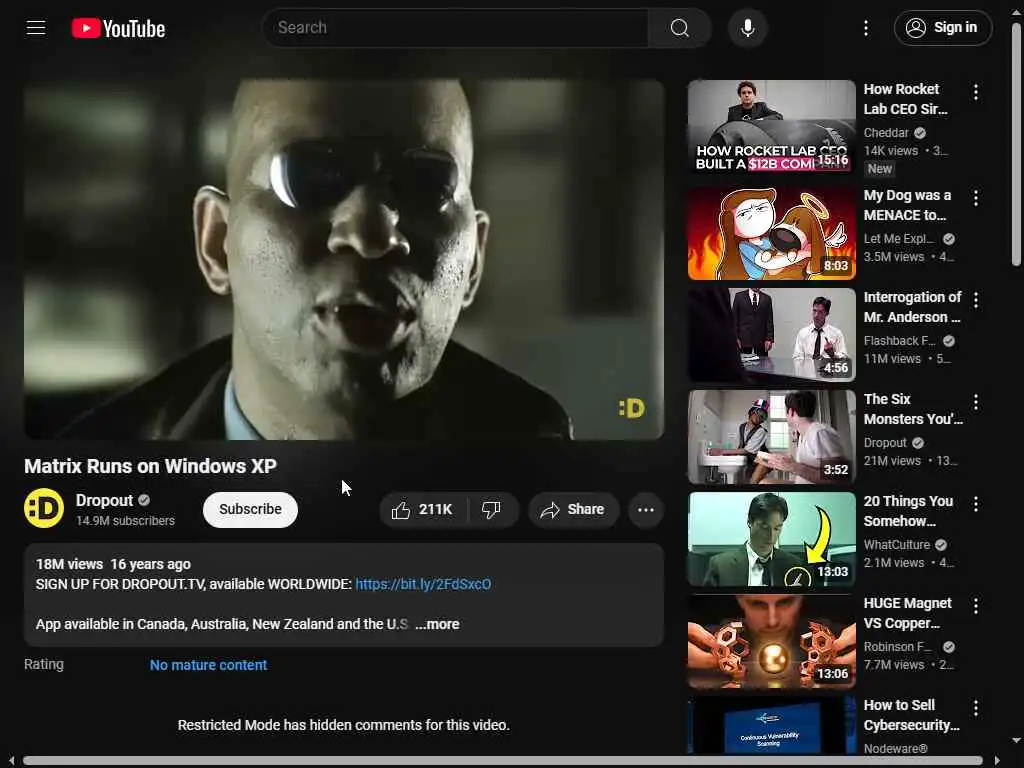Open options for HUGE Magnet VS Copper

tap(976, 605)
